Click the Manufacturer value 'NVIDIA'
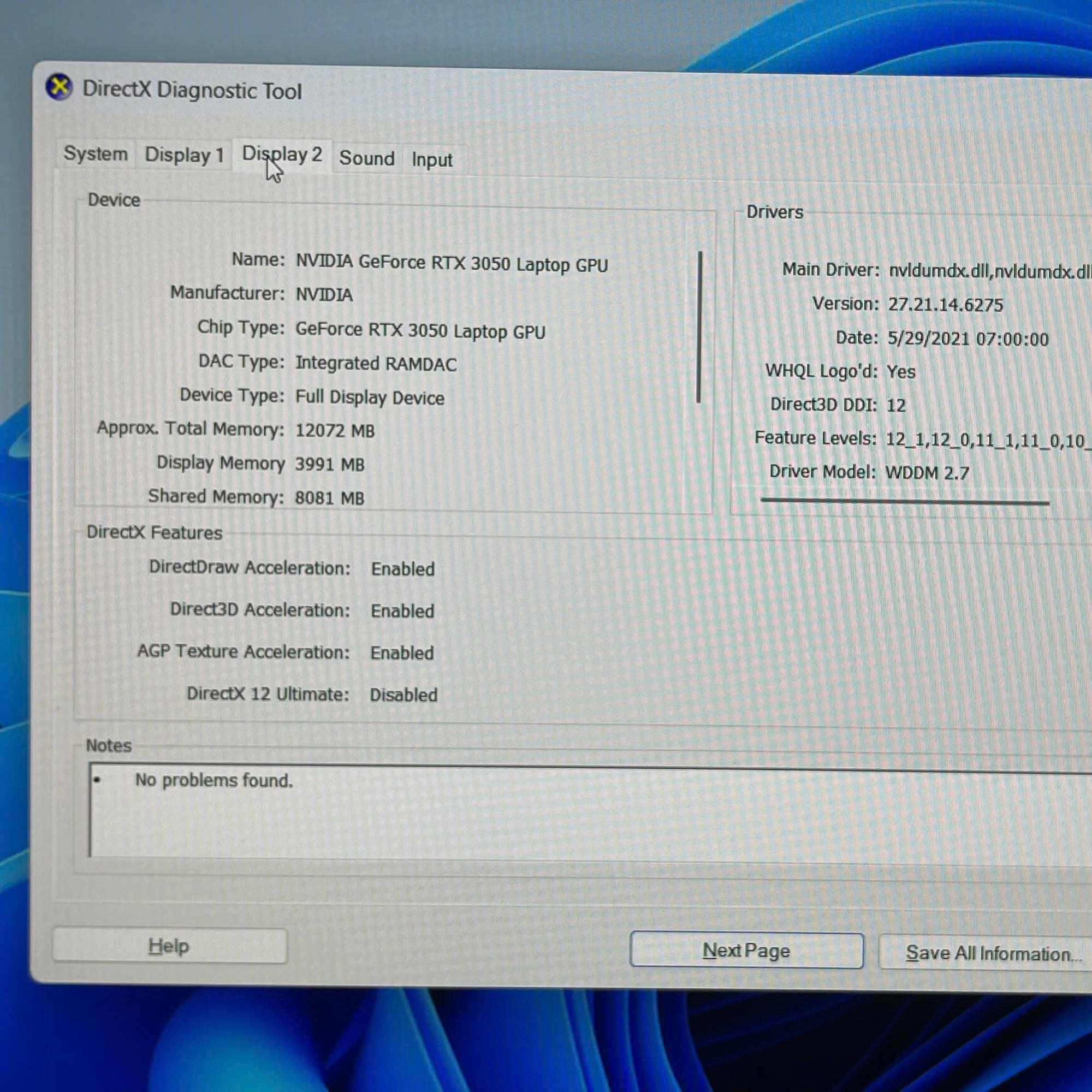Screen dimensions: 1092x1092 point(324,294)
